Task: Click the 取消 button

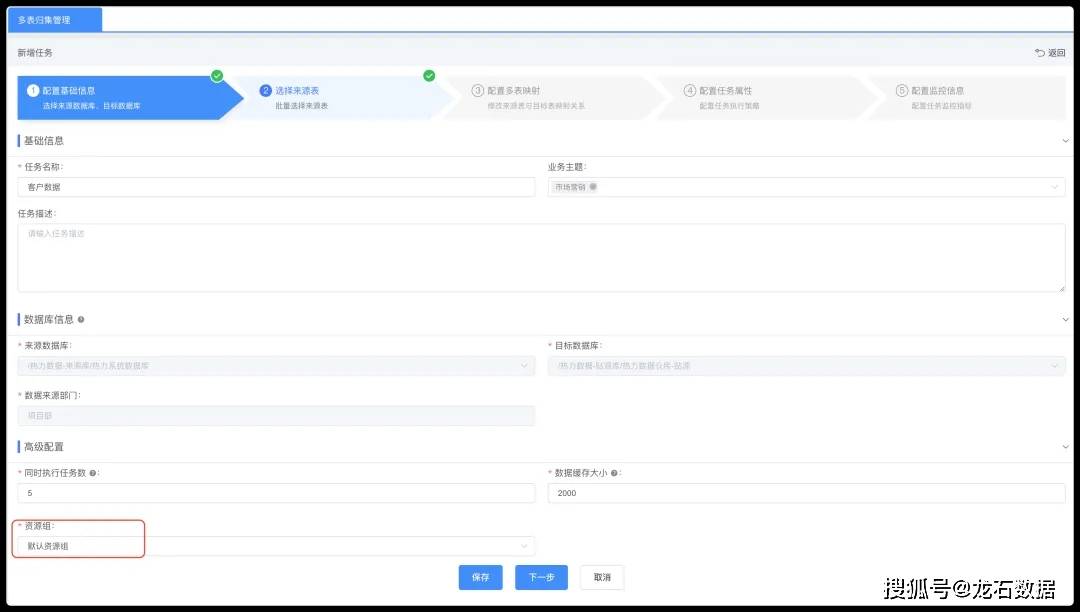Action: pos(602,577)
